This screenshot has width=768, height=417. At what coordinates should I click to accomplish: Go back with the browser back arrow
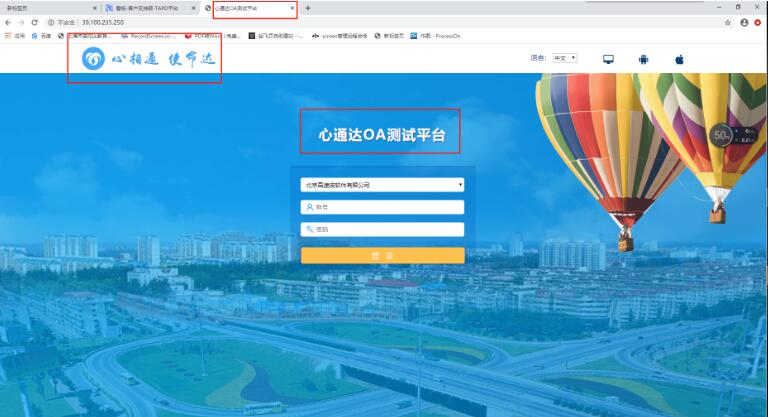(x=8, y=23)
